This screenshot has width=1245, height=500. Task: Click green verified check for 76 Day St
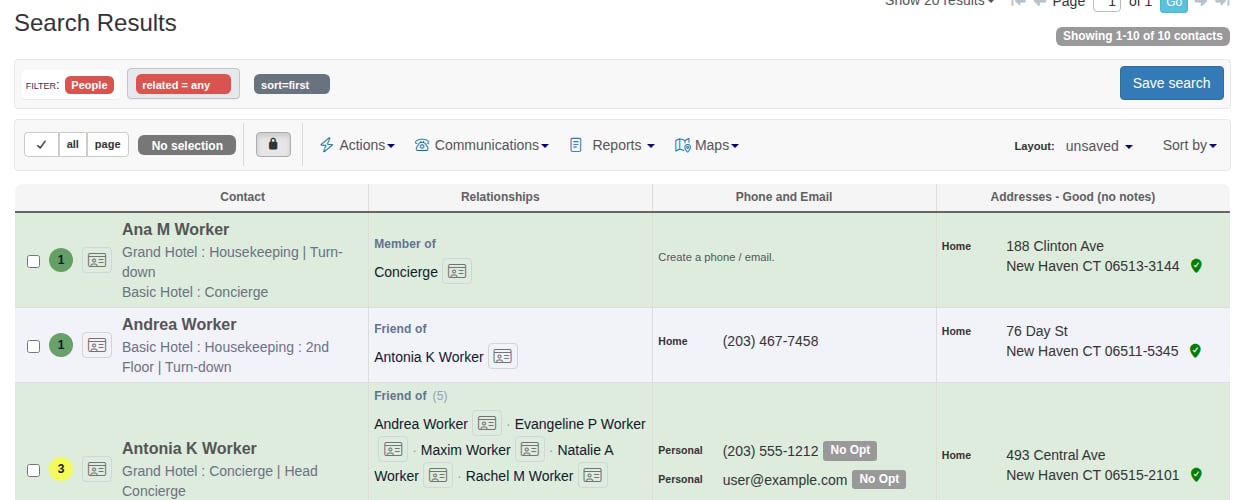(1195, 351)
